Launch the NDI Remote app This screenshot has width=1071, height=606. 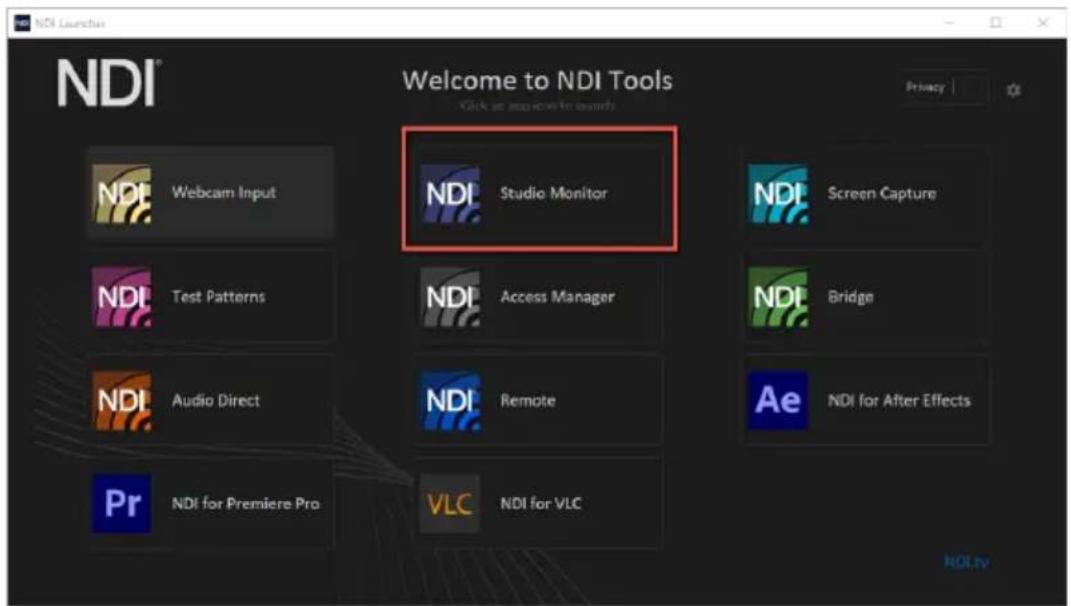point(538,400)
